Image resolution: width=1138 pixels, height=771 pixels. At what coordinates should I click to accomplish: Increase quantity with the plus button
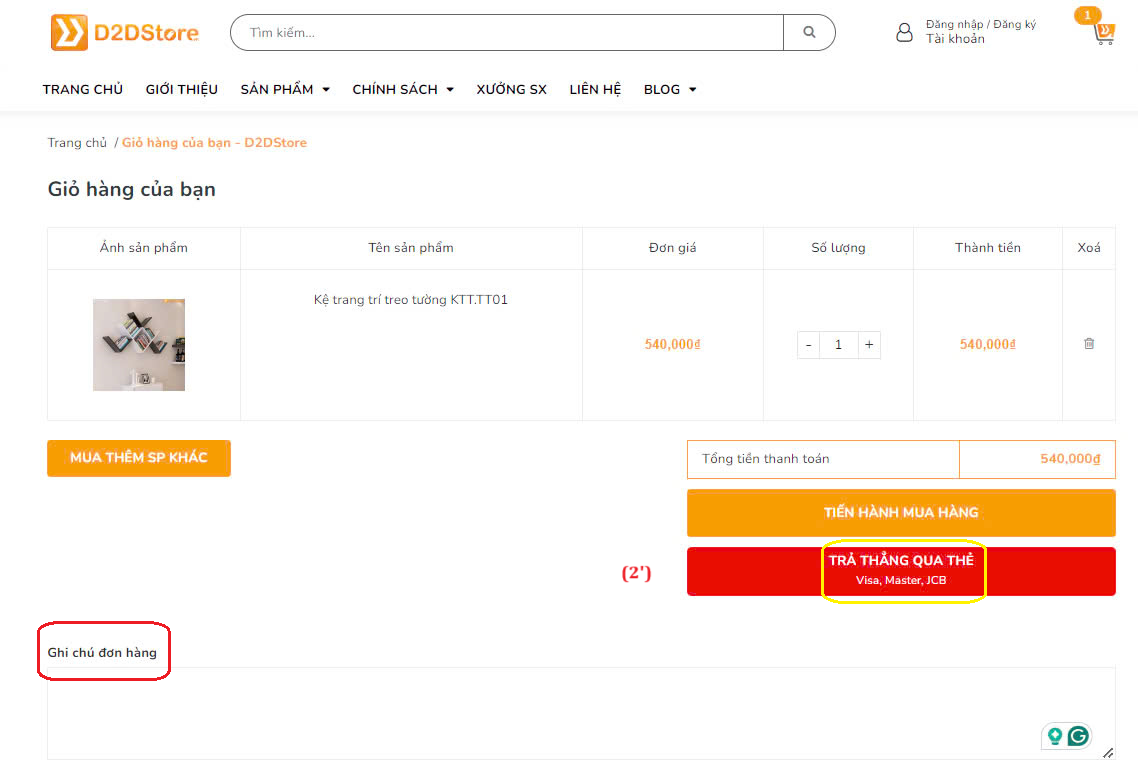(x=869, y=345)
